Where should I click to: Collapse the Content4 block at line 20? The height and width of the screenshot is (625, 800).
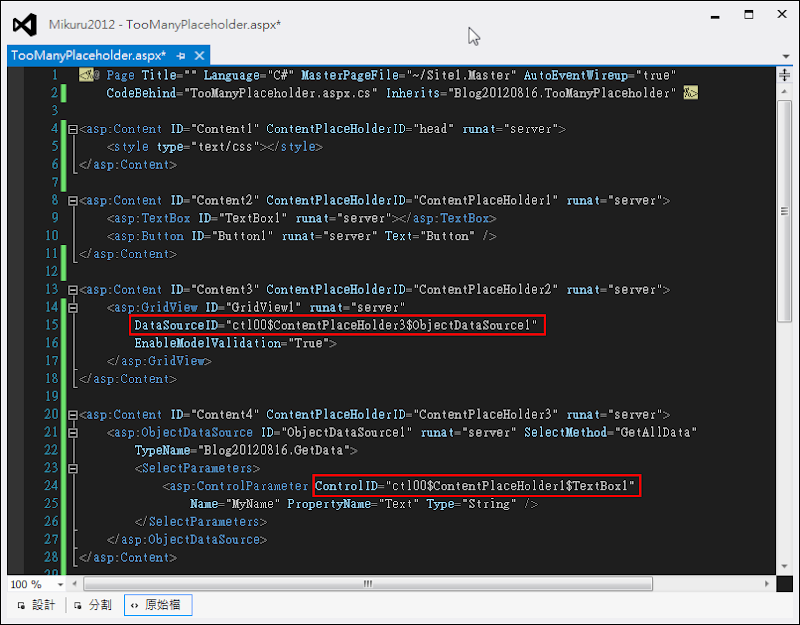tap(72, 415)
